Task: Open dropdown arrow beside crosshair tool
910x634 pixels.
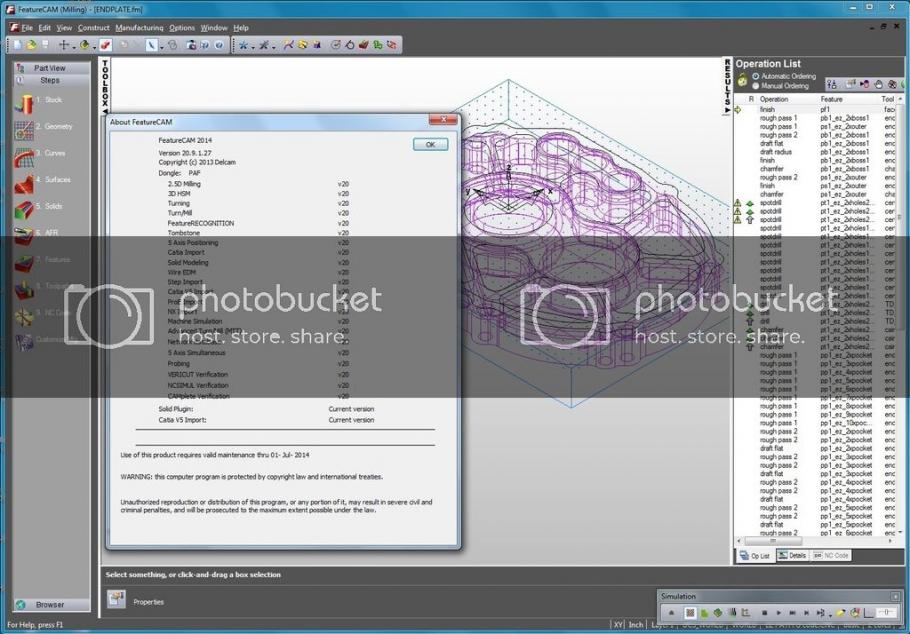Action: pos(74,46)
